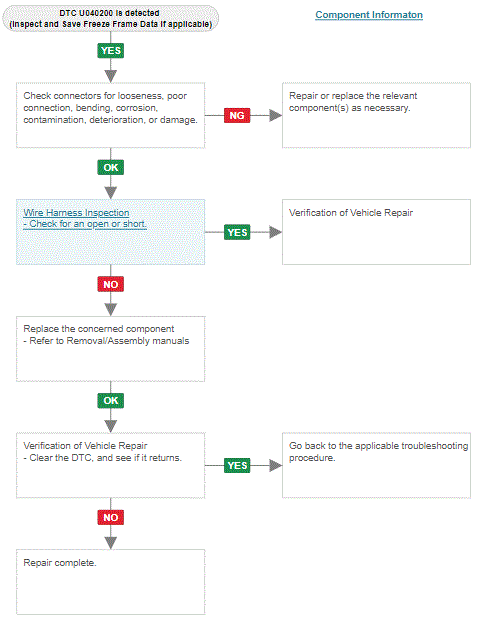Click the green OK badge below connector check
The image size is (478, 622).
click(x=111, y=167)
